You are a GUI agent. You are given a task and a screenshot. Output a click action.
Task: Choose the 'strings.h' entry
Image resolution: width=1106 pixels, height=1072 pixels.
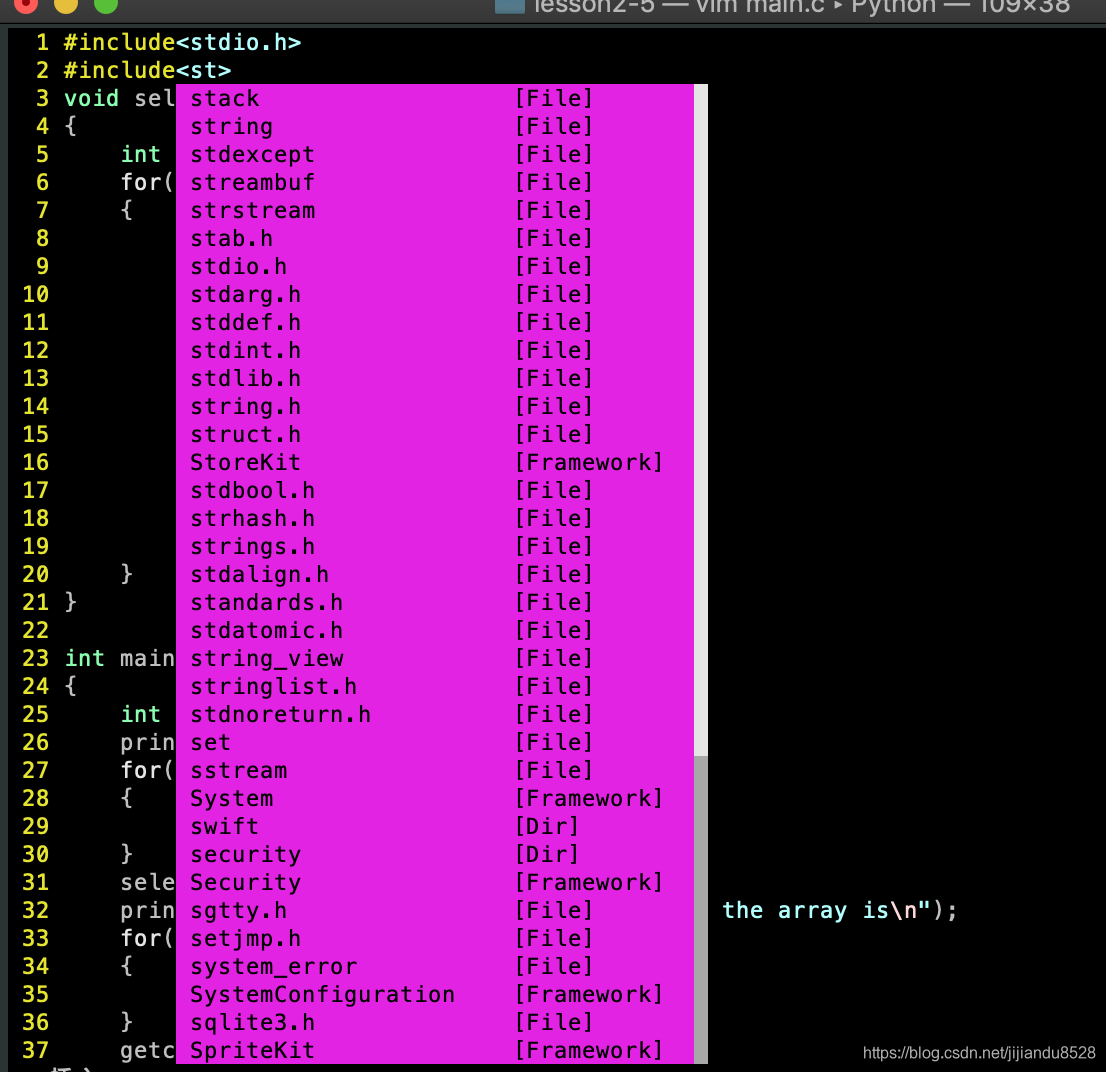434,546
